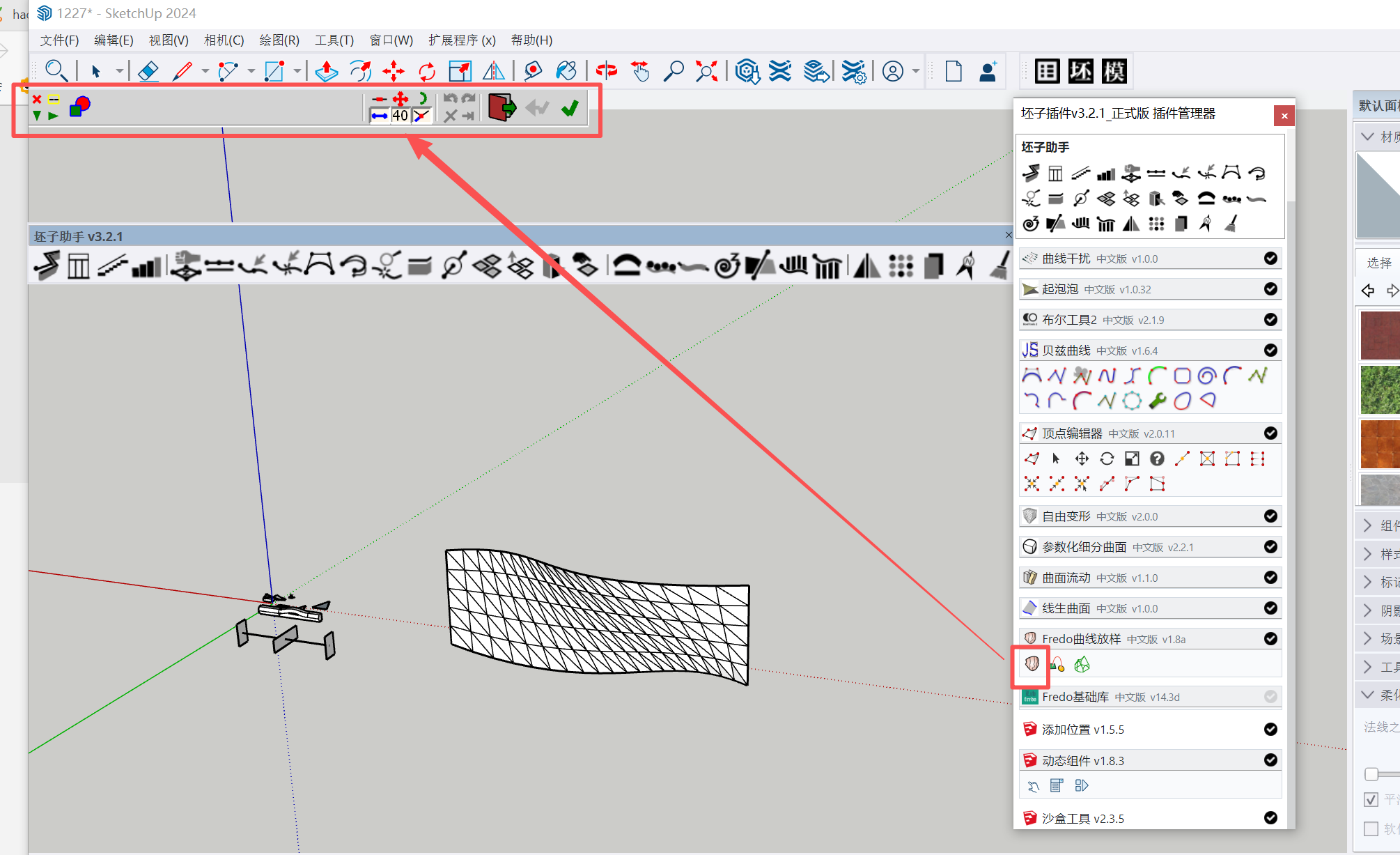Disable the 贝兹曲线 plugin checkmark
Screen dimensions: 1400x855
[1270, 351]
